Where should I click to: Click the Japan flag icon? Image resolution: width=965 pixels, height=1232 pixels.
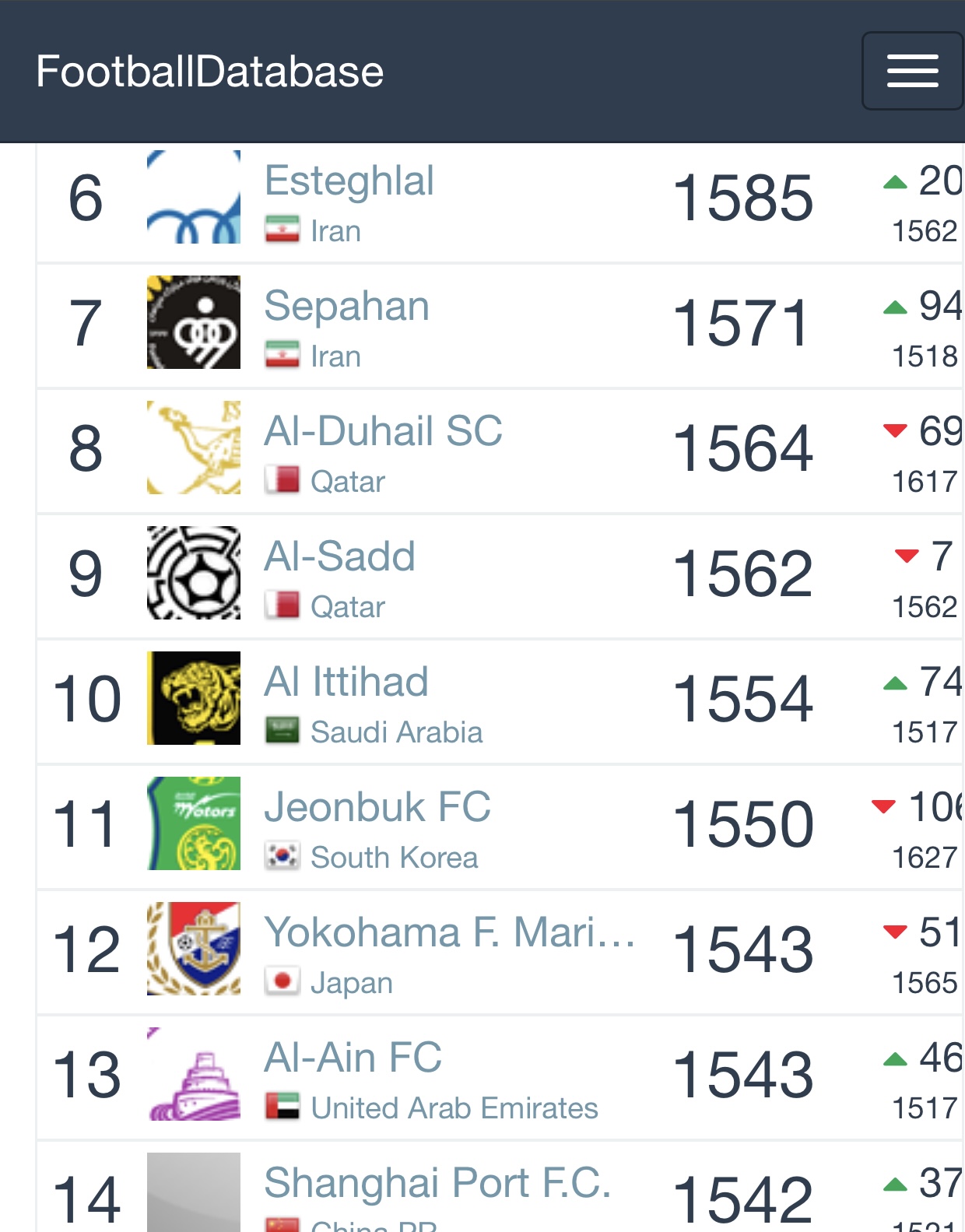(x=282, y=981)
